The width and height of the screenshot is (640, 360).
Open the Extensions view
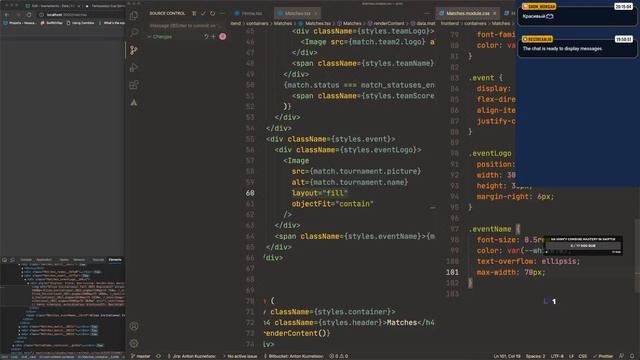[x=134, y=85]
